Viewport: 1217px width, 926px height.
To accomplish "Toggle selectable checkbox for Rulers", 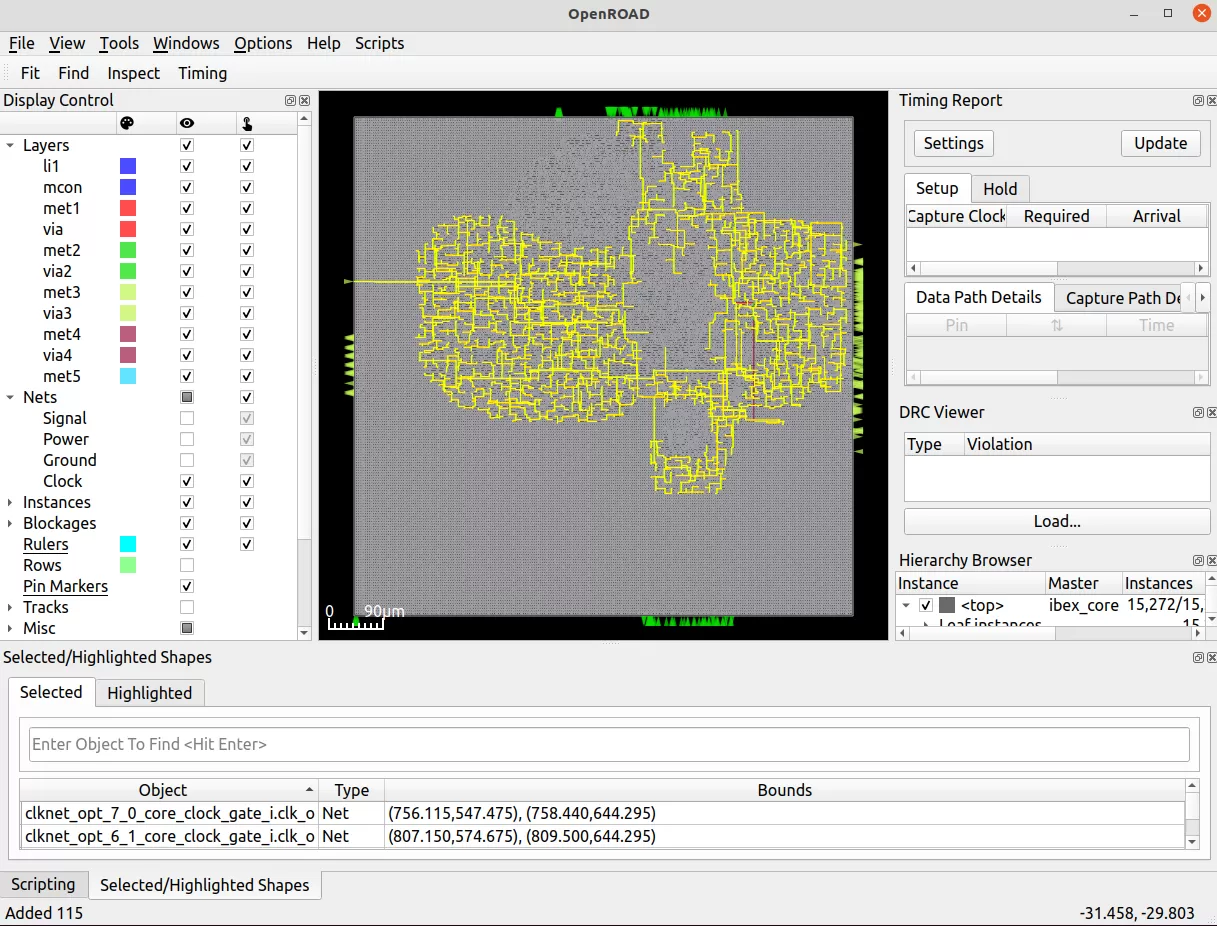I will pyautogui.click(x=247, y=544).
